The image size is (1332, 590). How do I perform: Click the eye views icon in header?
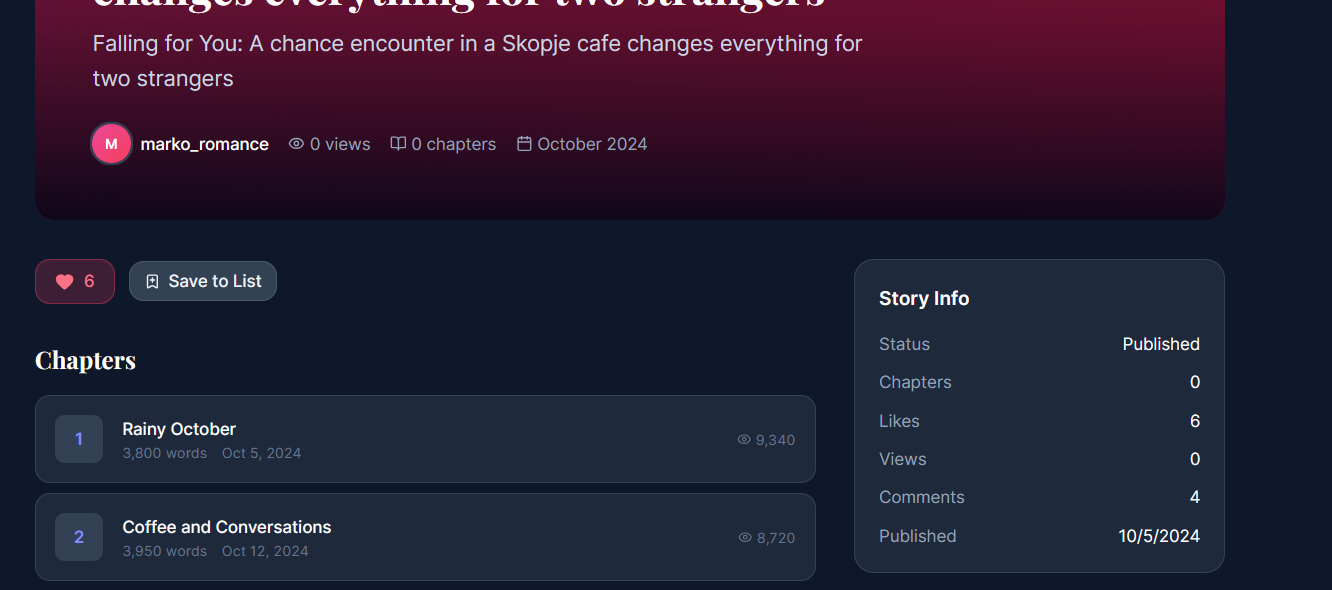[x=296, y=144]
